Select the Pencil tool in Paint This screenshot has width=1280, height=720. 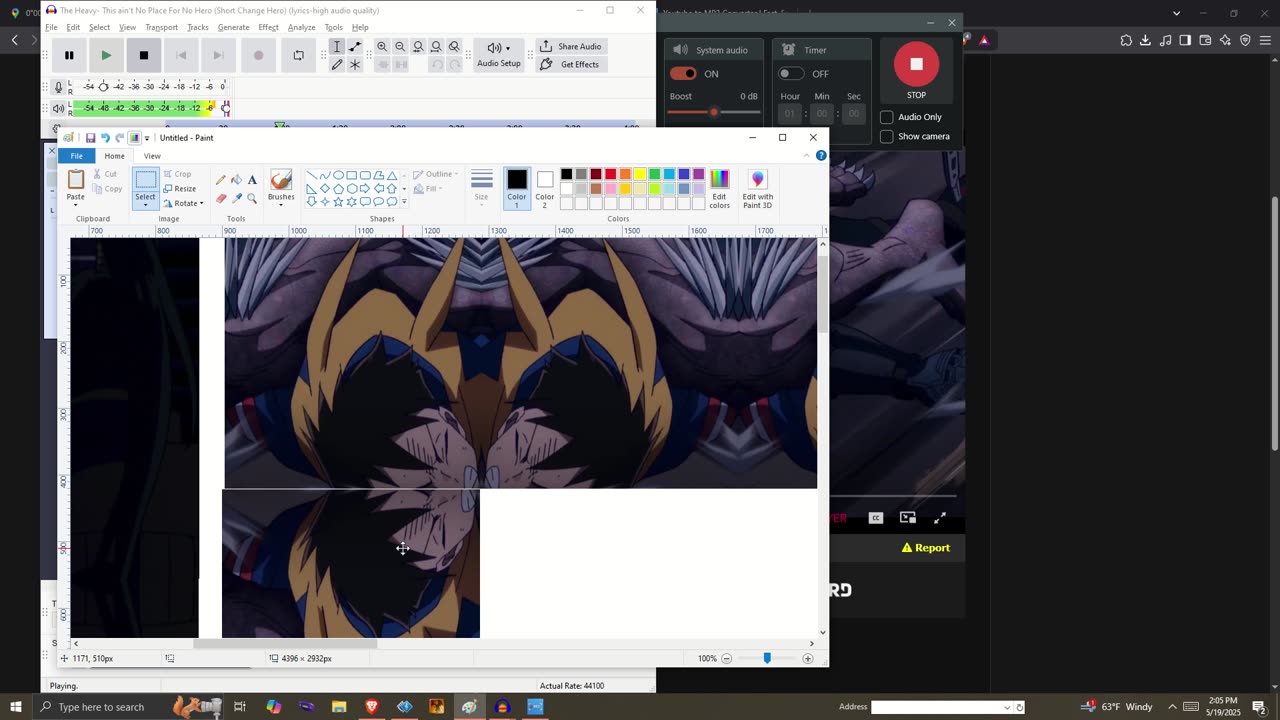click(x=221, y=180)
